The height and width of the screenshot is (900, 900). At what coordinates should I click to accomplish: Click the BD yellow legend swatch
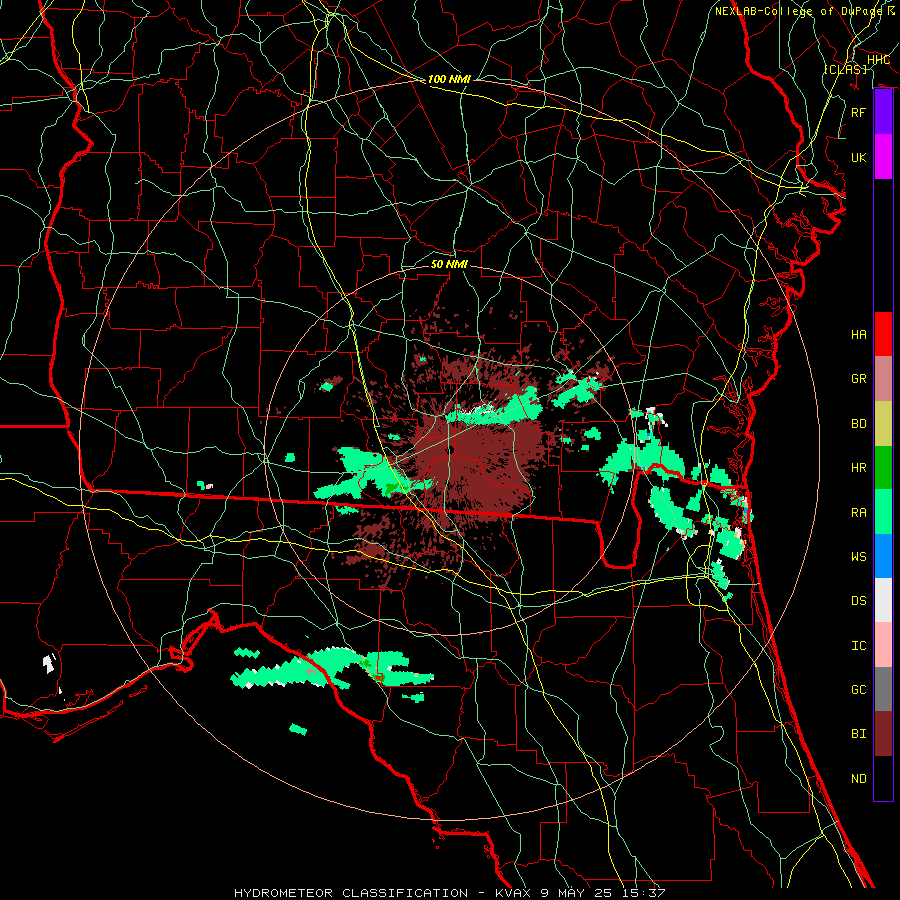click(x=883, y=424)
